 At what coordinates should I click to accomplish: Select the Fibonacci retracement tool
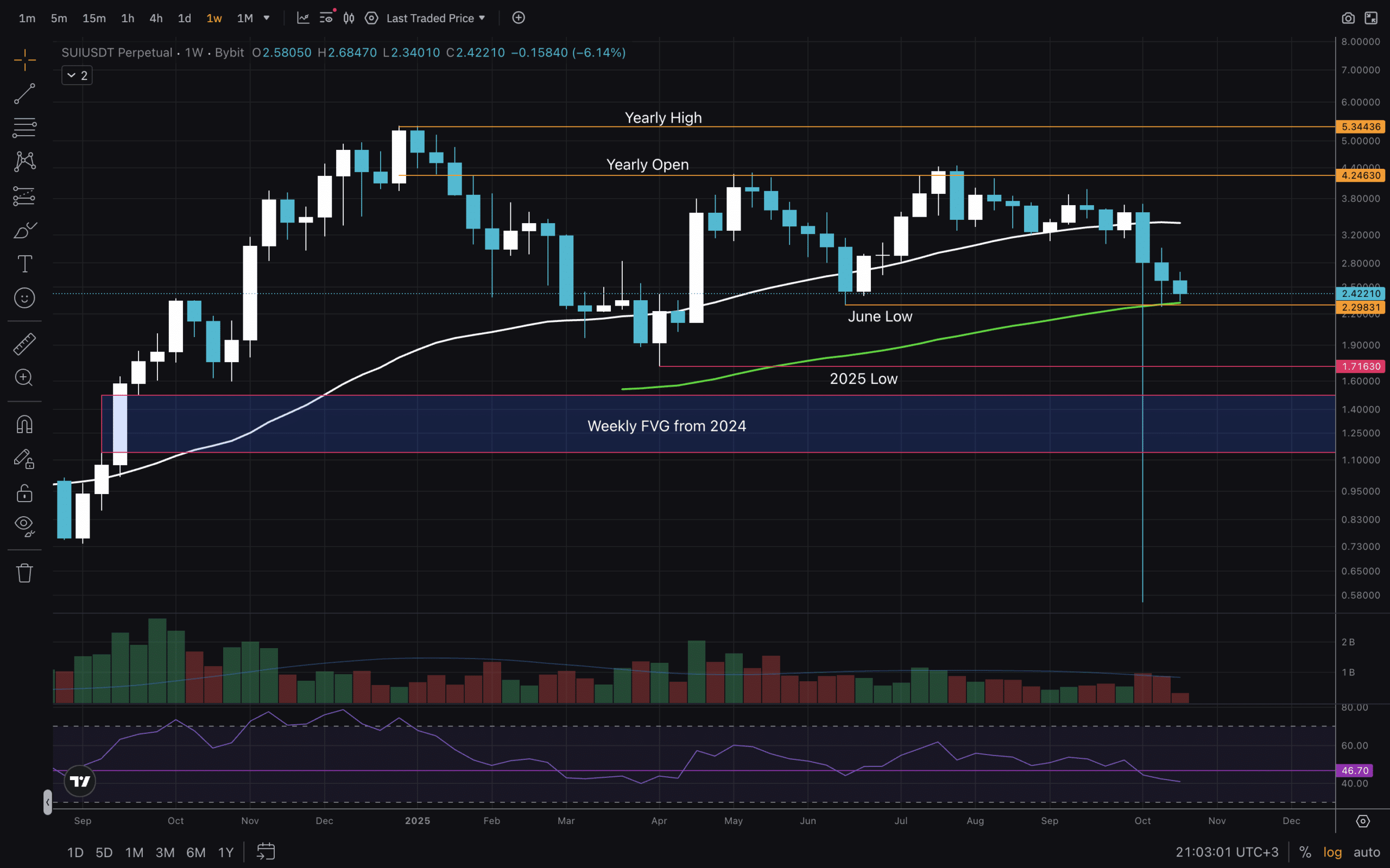(x=24, y=128)
